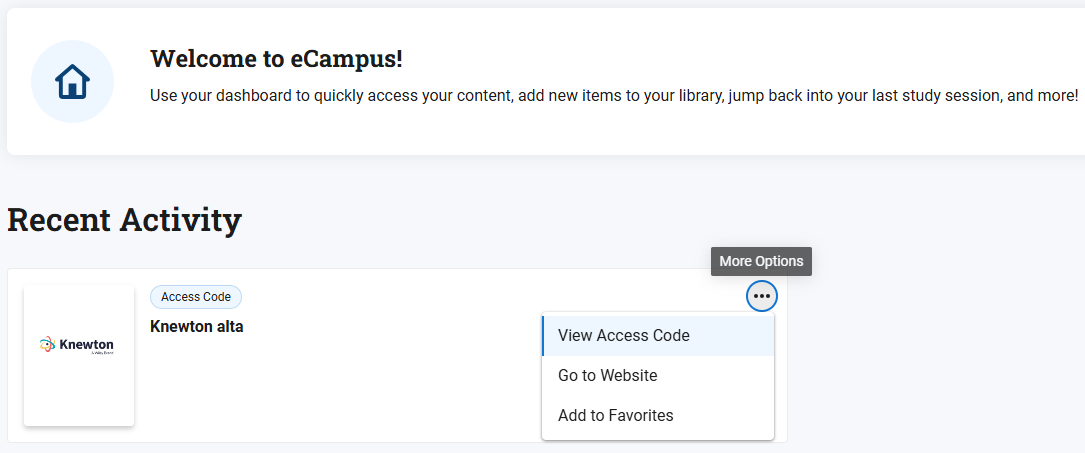Open the Knewton alta title link
Image resolution: width=1085 pixels, height=453 pixels.
[x=197, y=326]
